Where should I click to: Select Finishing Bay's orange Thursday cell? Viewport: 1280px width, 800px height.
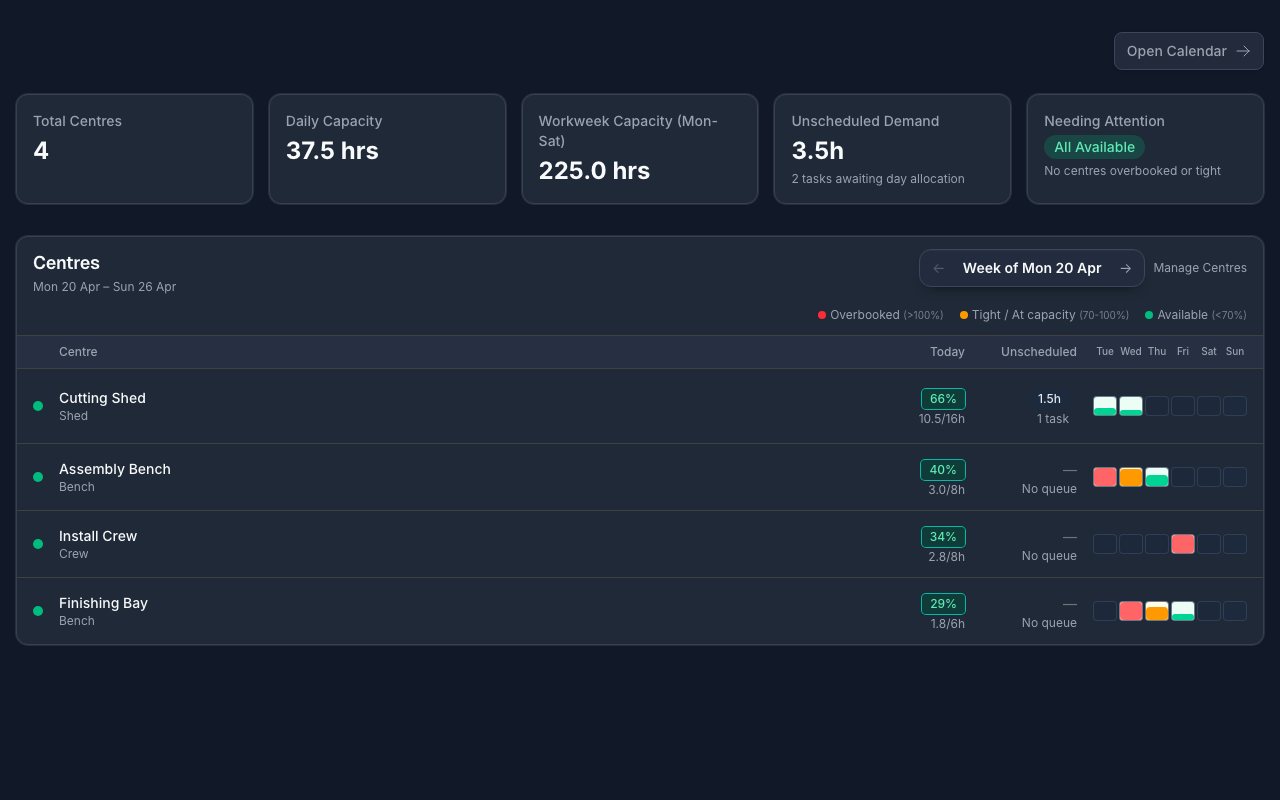click(1157, 611)
